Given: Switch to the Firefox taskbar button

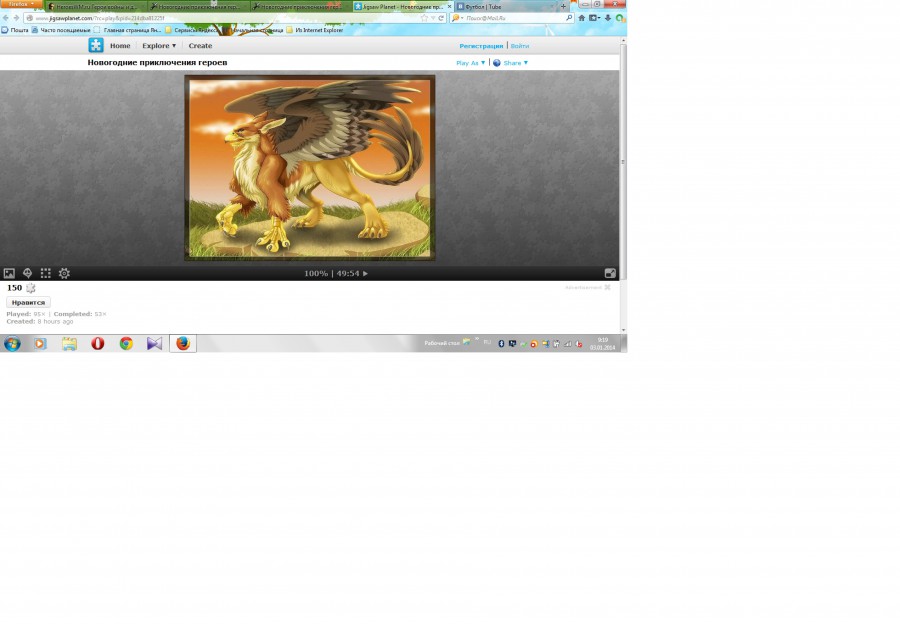Looking at the screenshot, I should (183, 343).
